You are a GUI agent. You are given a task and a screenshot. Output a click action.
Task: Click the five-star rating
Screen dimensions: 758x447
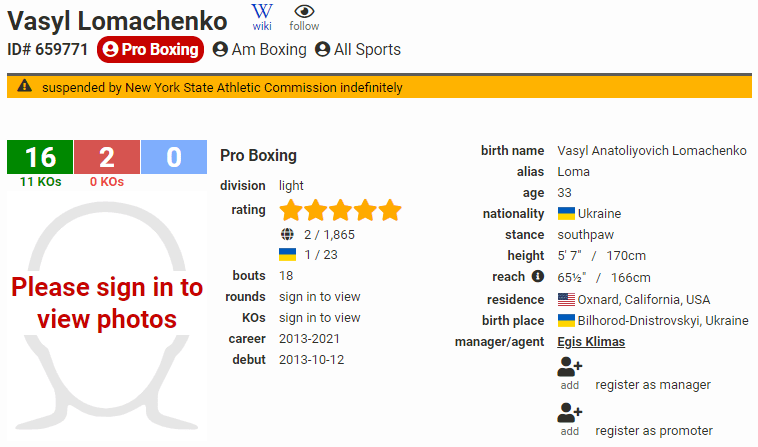340,210
